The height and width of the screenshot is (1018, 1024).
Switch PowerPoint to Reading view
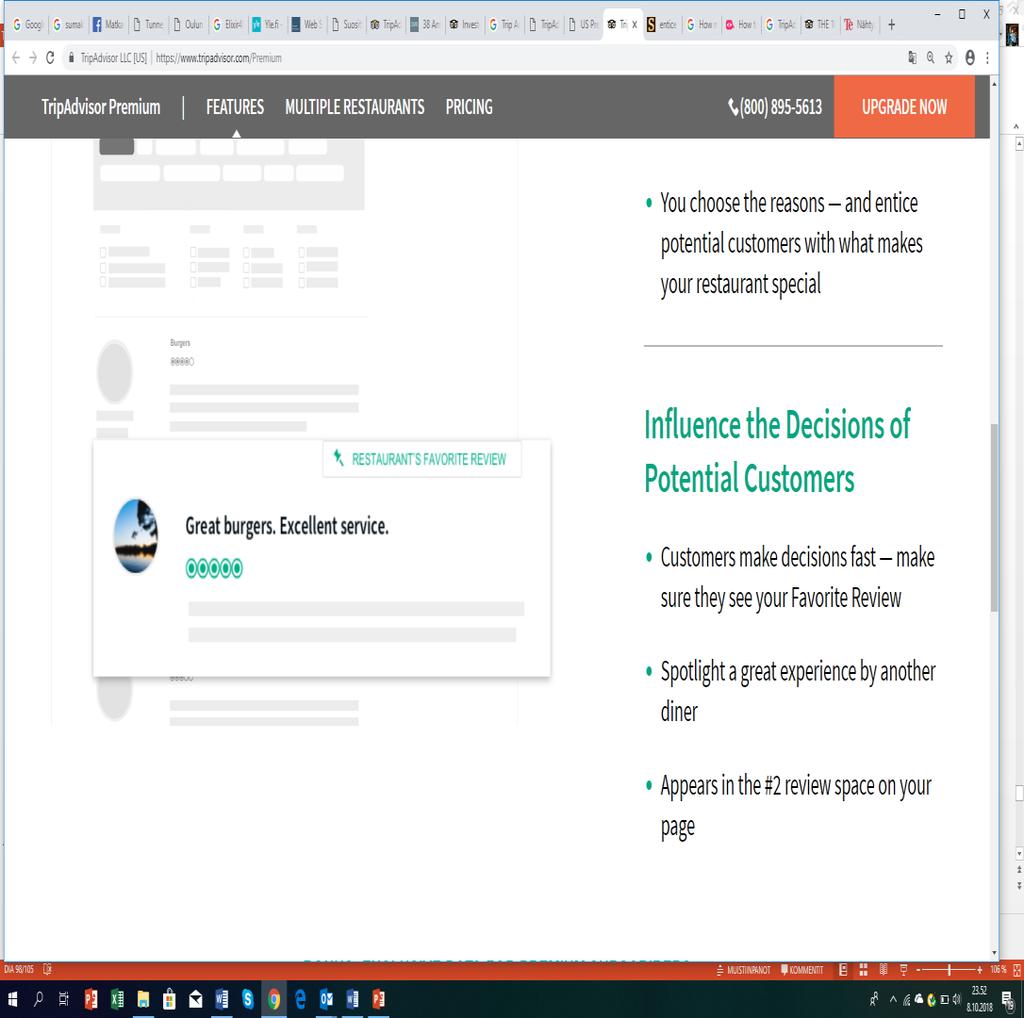(x=883, y=970)
